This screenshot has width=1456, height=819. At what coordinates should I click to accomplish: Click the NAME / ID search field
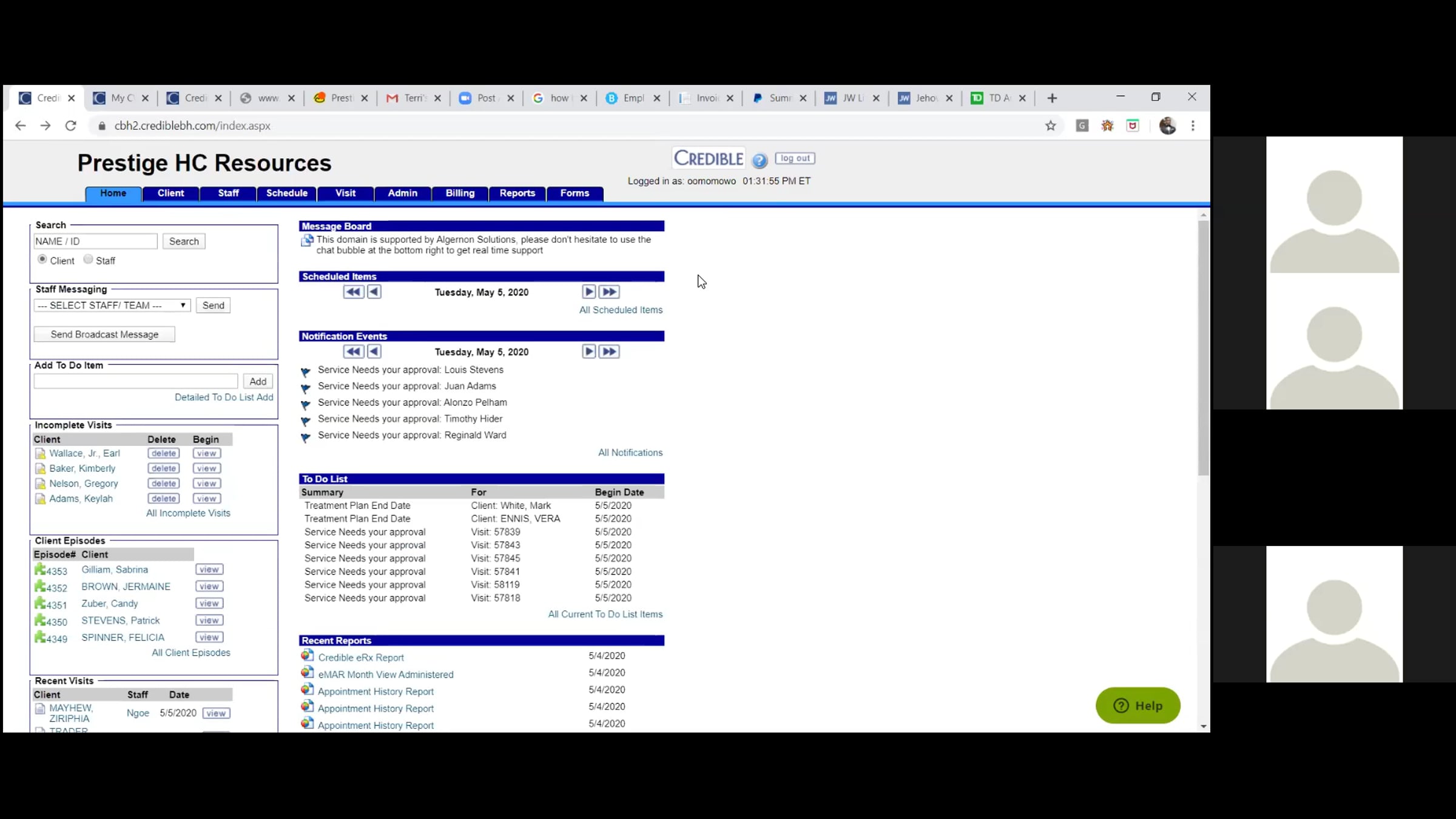[x=95, y=241]
